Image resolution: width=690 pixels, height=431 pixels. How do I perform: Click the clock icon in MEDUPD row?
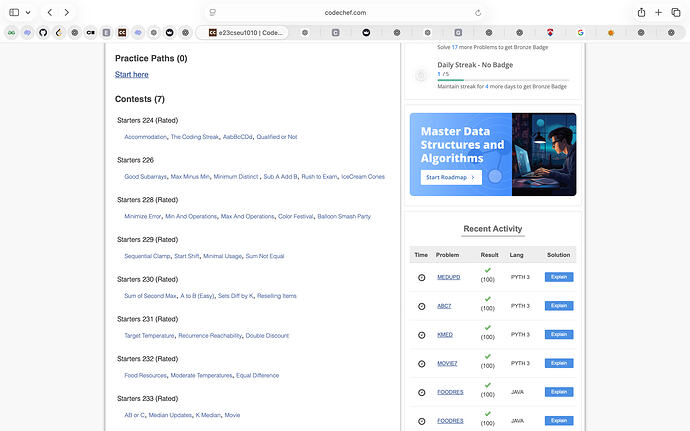click(422, 277)
